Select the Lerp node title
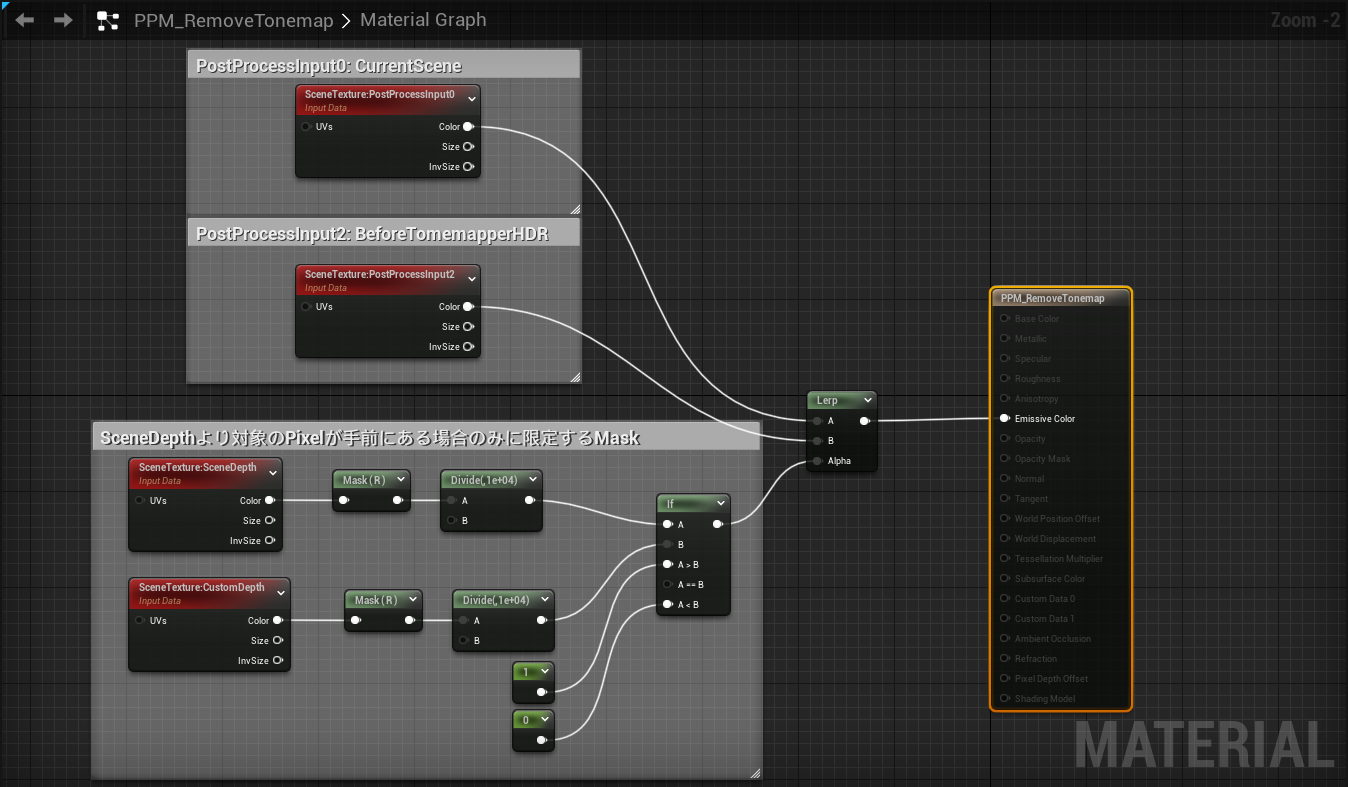1348x787 pixels. pyautogui.click(x=827, y=400)
